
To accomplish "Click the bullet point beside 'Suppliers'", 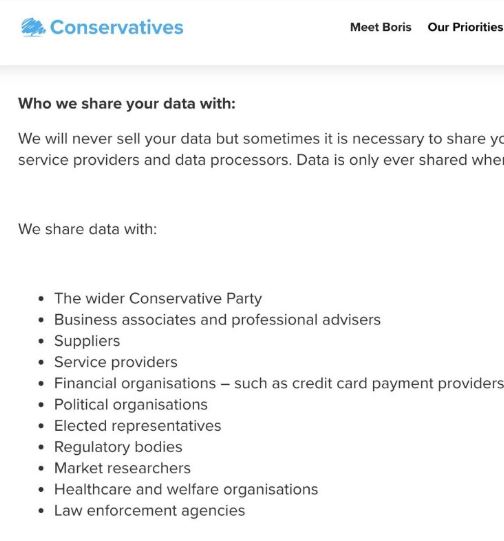I will [x=41, y=342].
